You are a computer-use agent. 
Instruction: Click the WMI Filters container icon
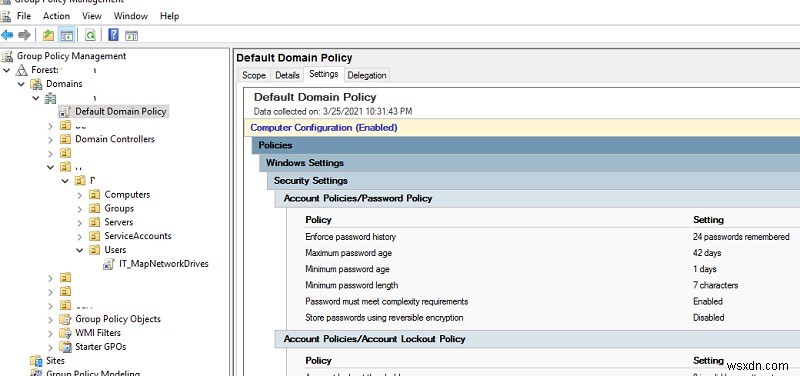pos(65,333)
